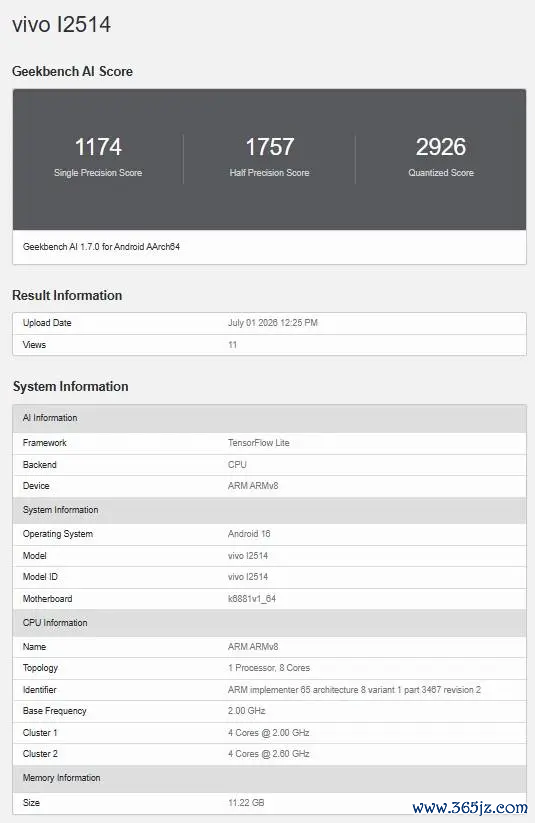Click the Operating System Android 16 value
Image resolution: width=535 pixels, height=823 pixels.
pos(249,534)
